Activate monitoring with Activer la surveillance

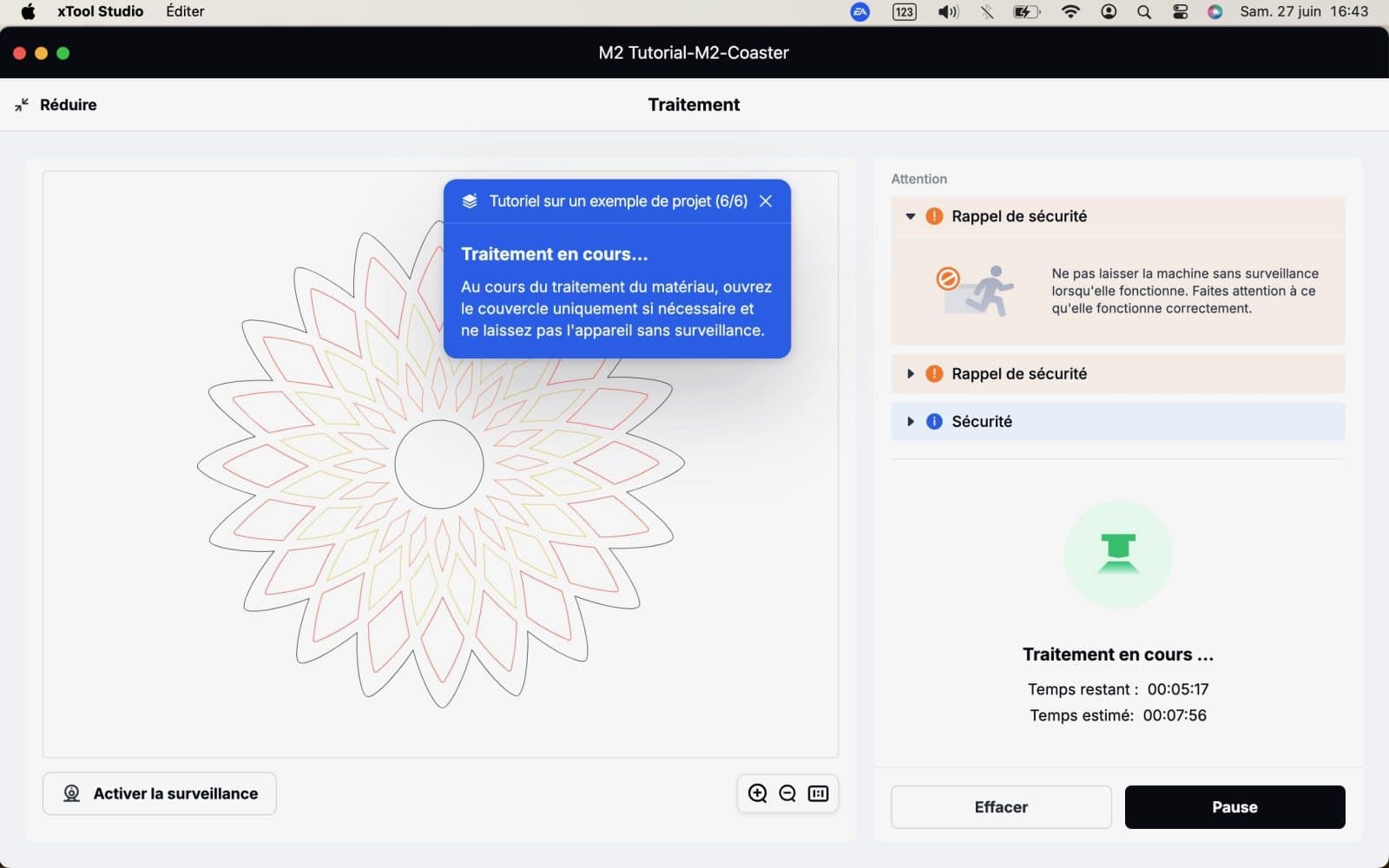(x=160, y=793)
